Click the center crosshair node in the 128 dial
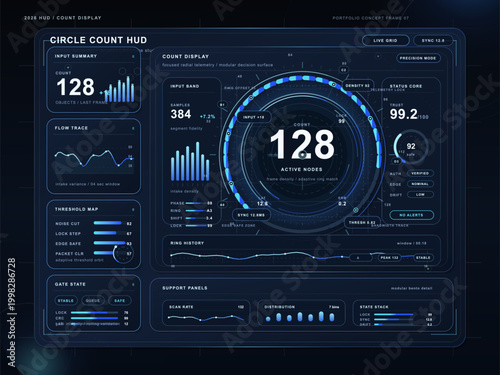Screen dimensions: 500x375 click(x=302, y=155)
